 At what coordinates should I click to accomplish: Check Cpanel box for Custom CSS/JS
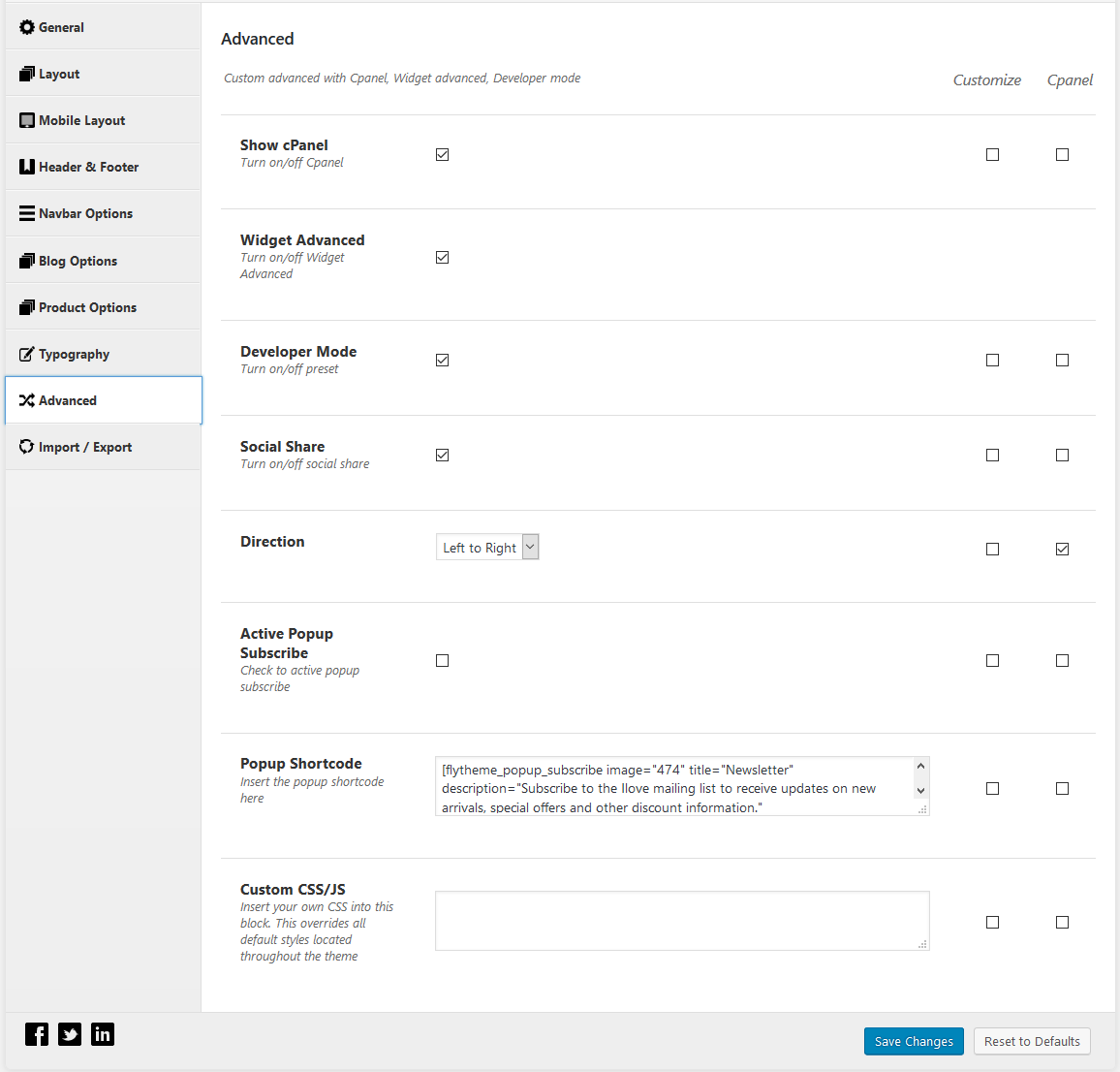coord(1062,923)
